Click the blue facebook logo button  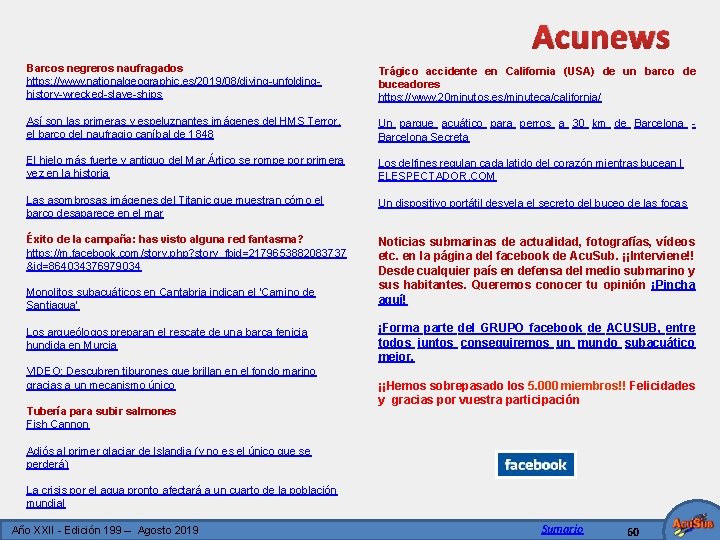pyautogui.click(x=535, y=465)
